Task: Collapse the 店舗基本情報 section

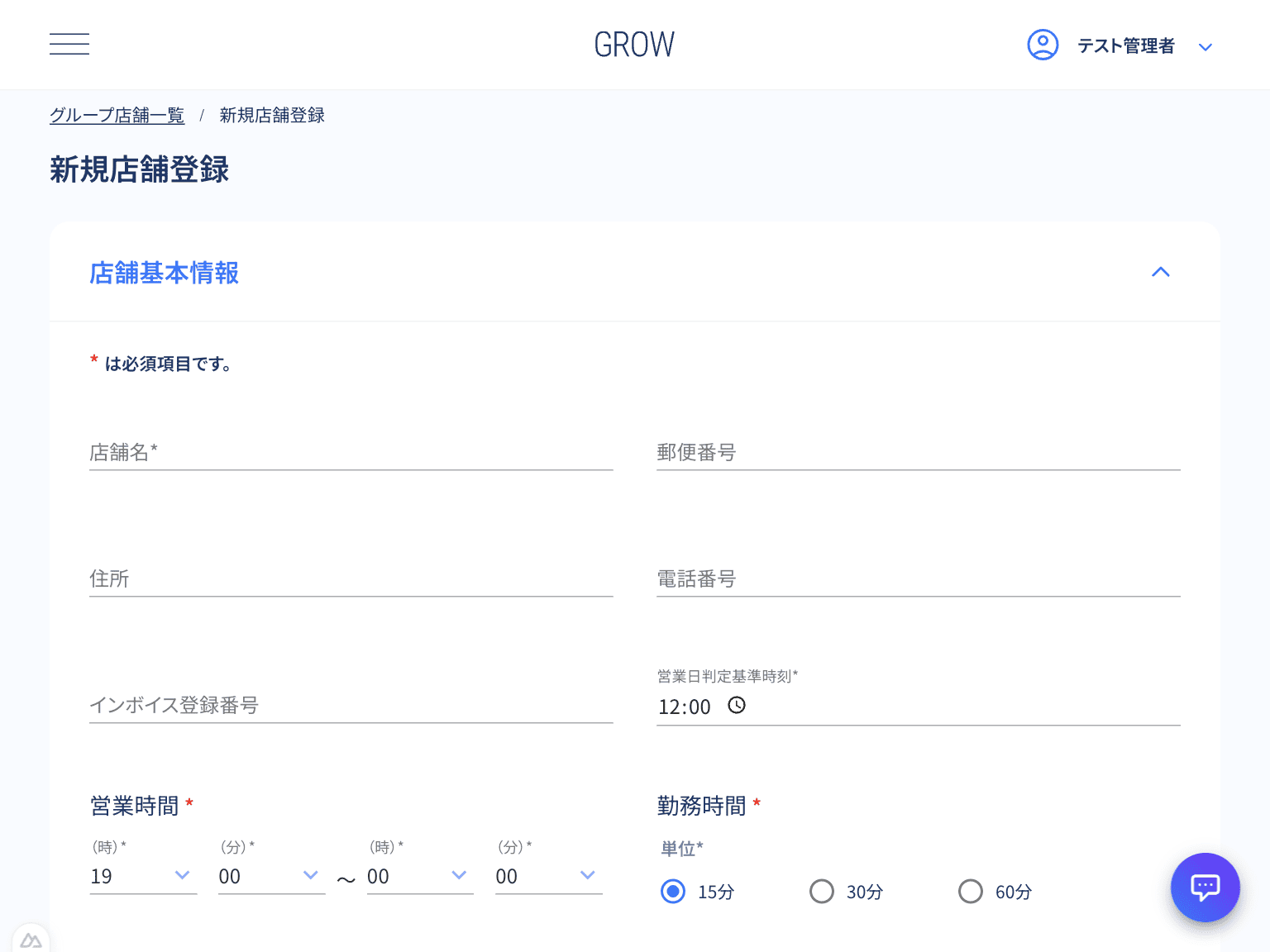Action: pyautogui.click(x=1160, y=272)
